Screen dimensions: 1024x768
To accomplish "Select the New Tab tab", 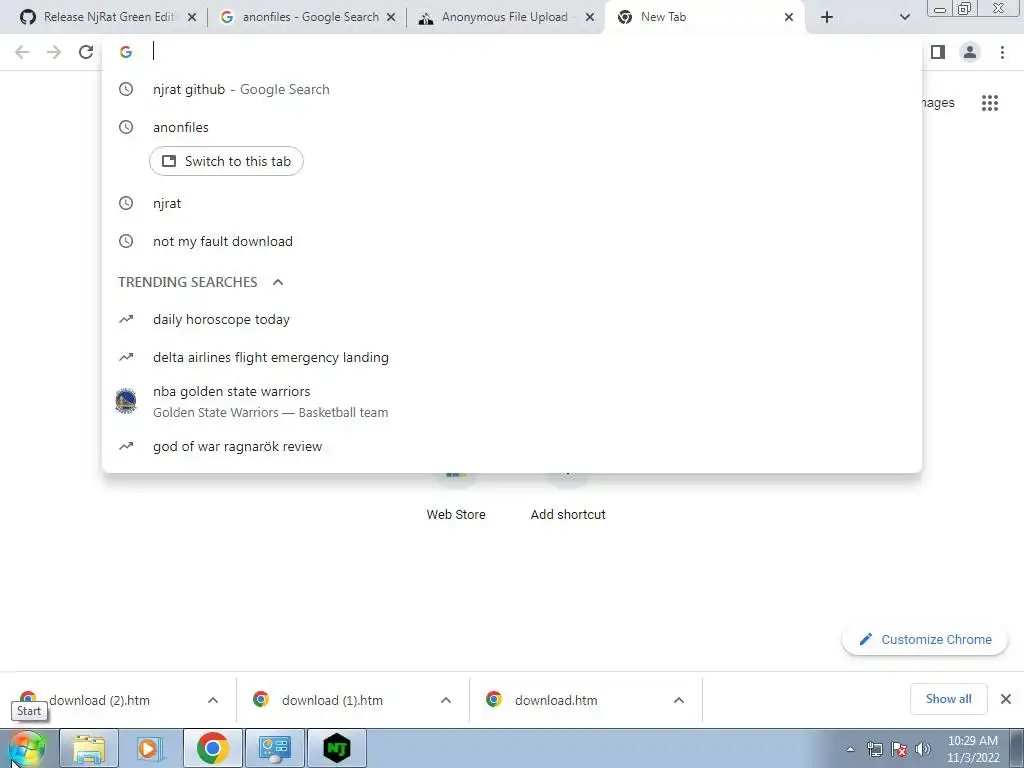I will pos(702,17).
